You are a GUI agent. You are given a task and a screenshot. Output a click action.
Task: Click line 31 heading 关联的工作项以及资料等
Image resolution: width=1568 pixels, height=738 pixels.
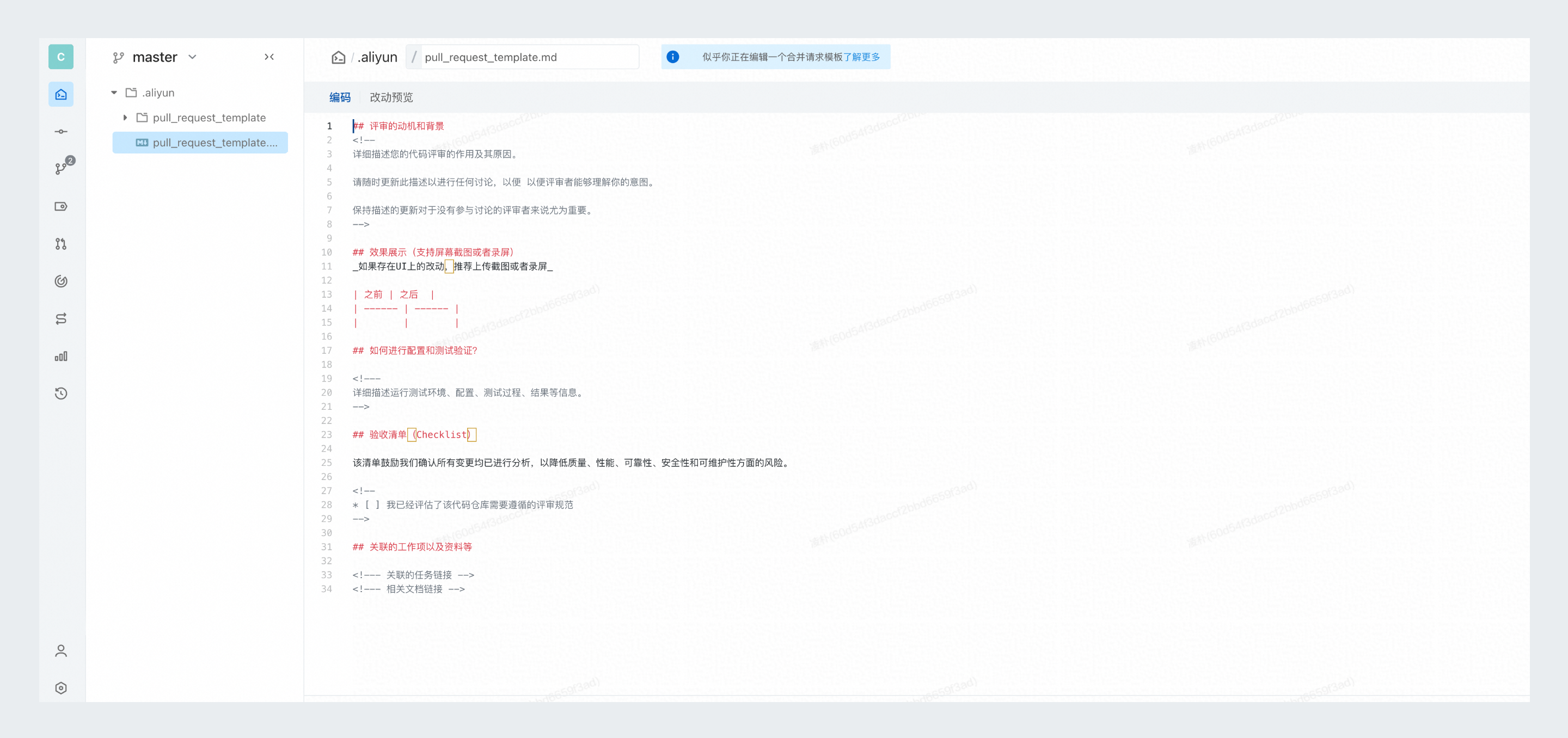pyautogui.click(x=412, y=547)
